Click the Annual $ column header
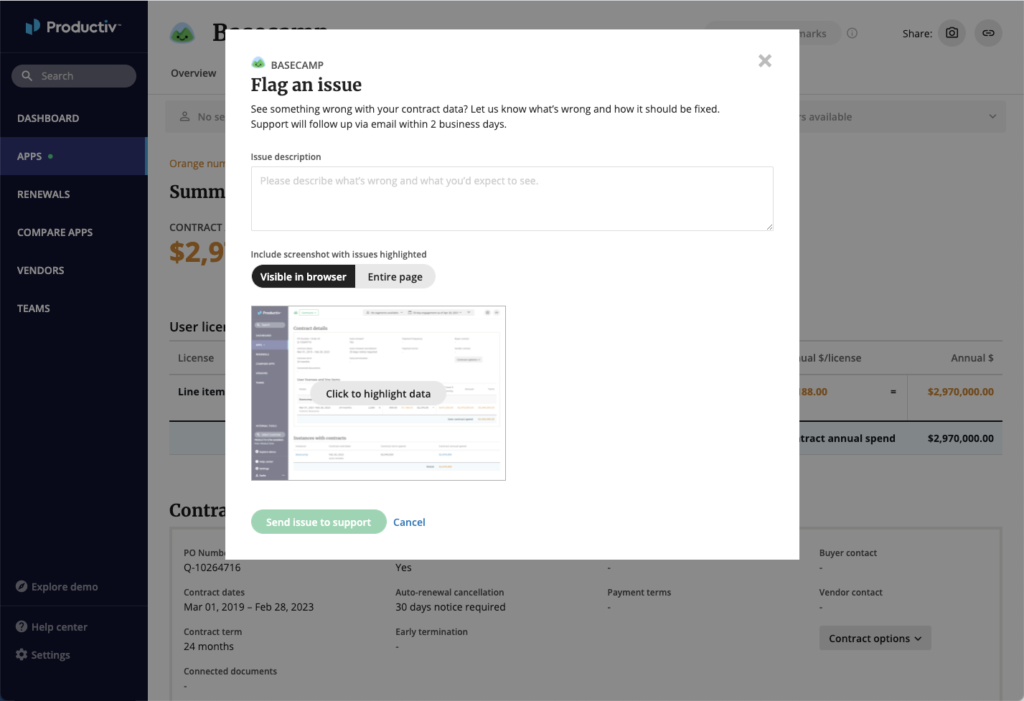This screenshot has width=1024, height=701. tap(972, 358)
